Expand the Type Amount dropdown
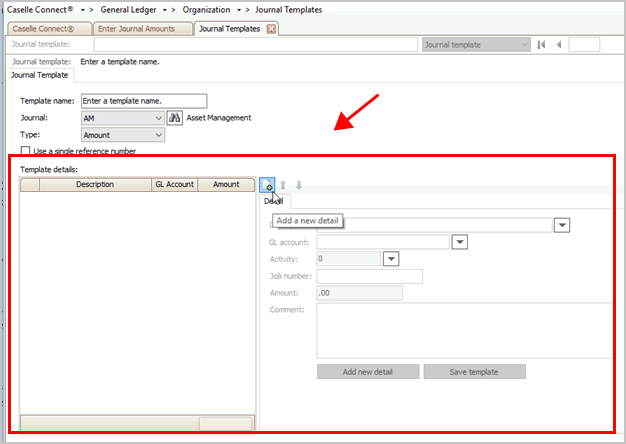This screenshot has width=626, height=444. 159,135
